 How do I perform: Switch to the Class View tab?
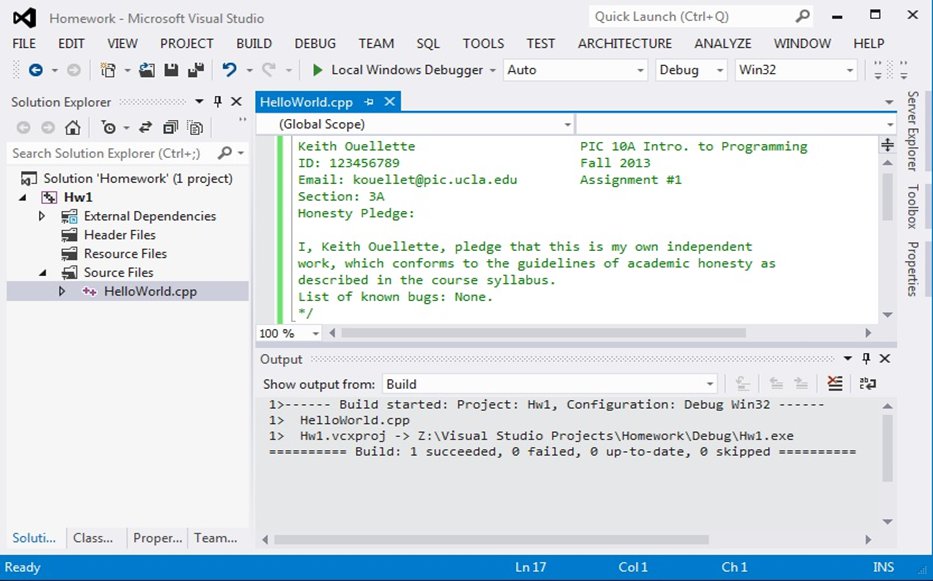[93, 538]
